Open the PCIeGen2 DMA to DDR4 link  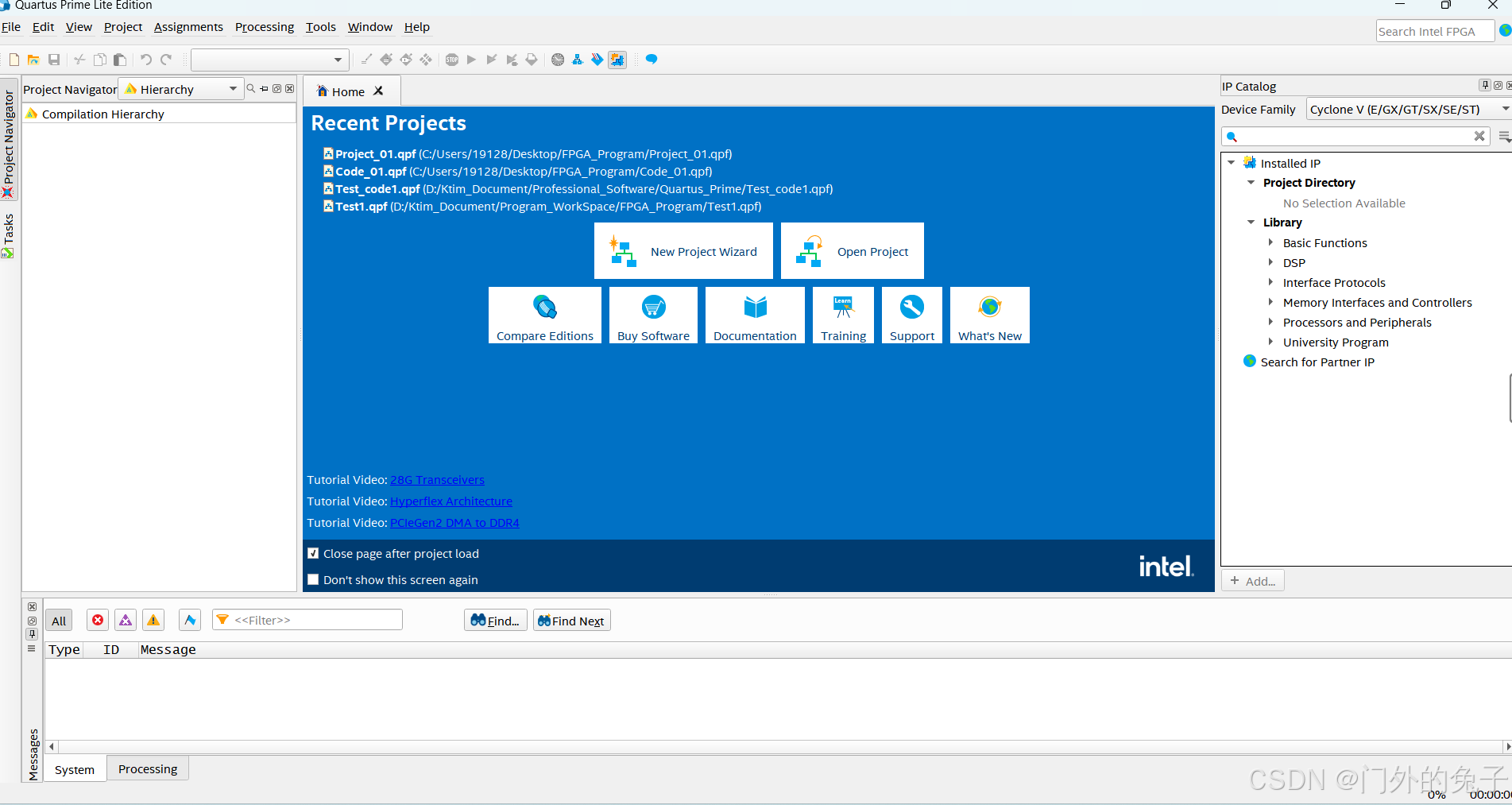(x=454, y=523)
